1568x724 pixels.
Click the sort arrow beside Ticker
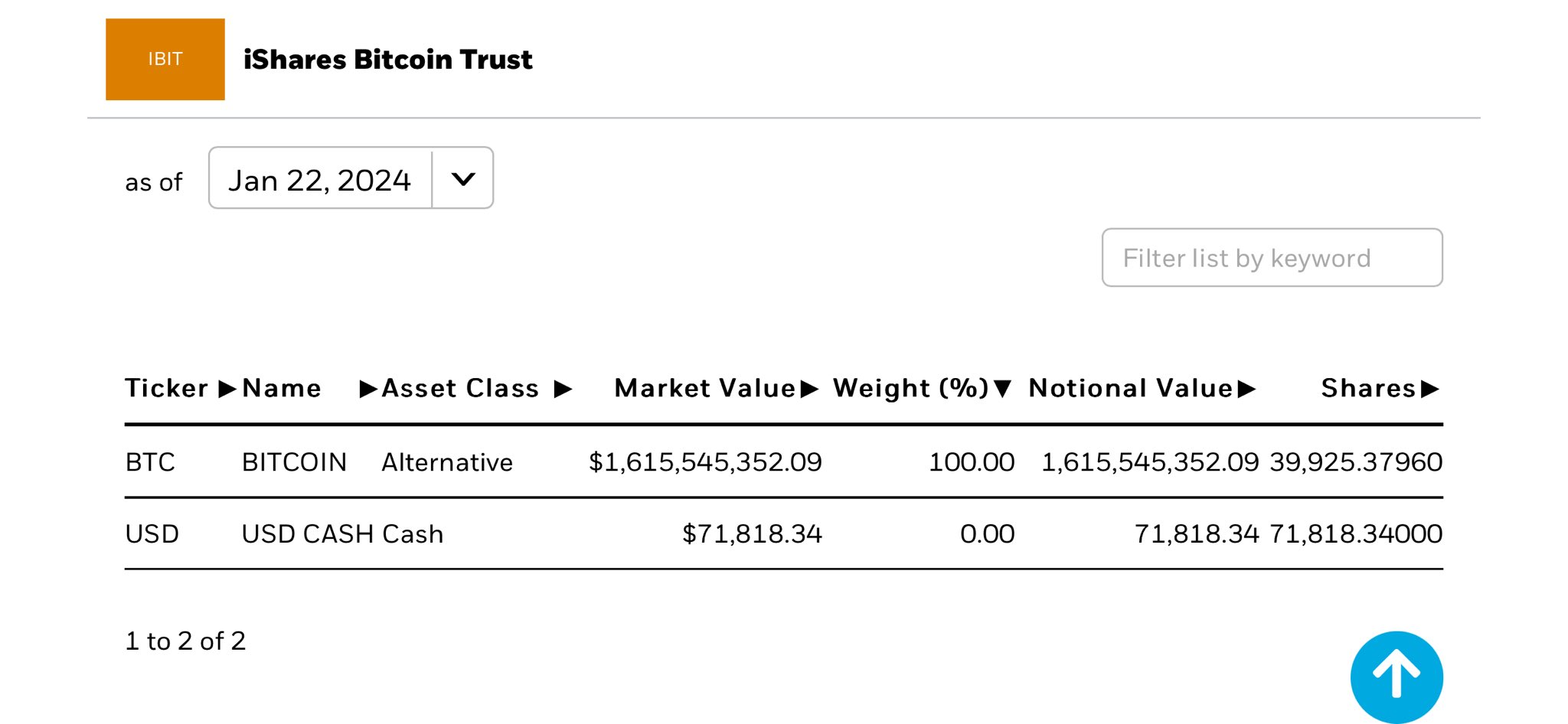click(x=227, y=389)
